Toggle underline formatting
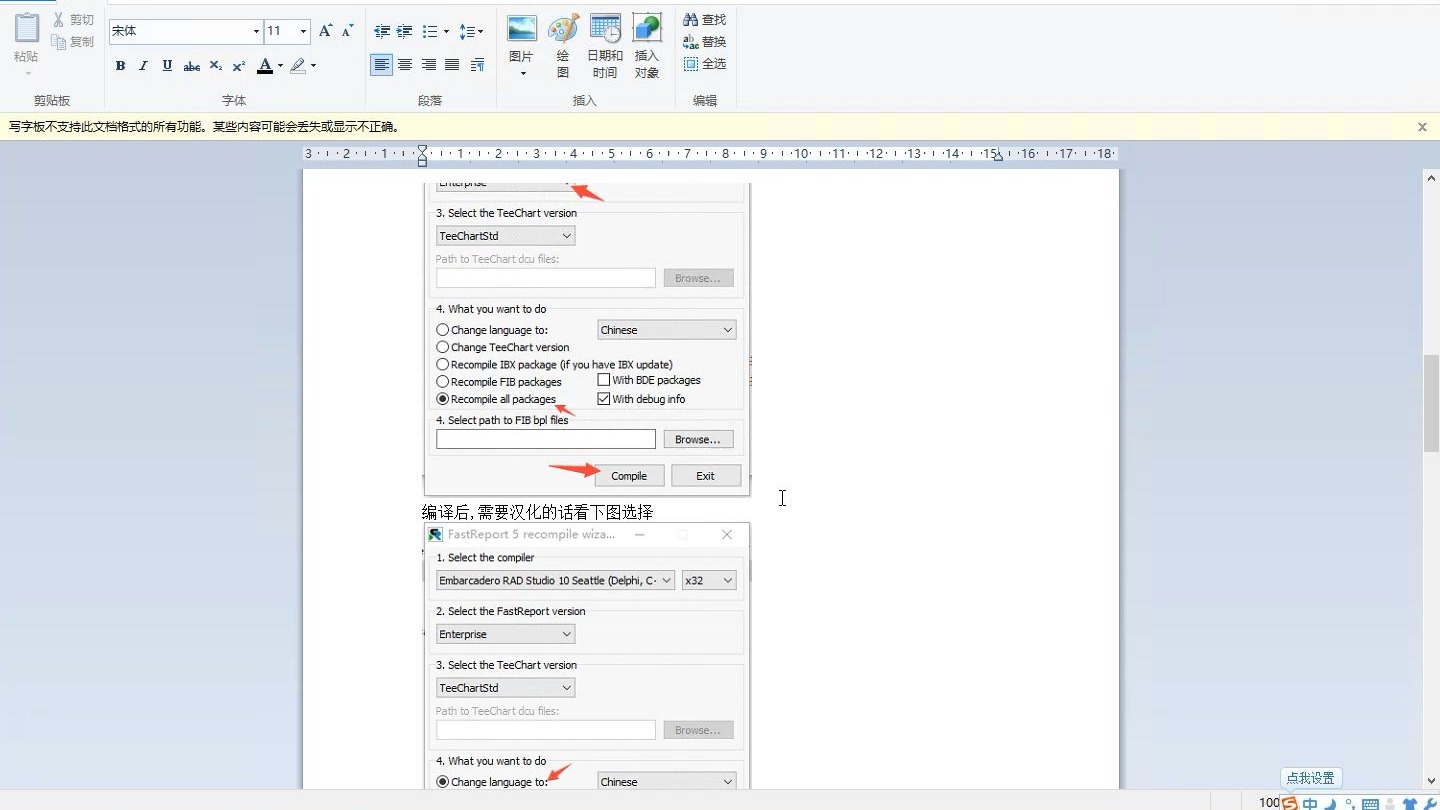This screenshot has width=1440, height=810. pos(167,66)
